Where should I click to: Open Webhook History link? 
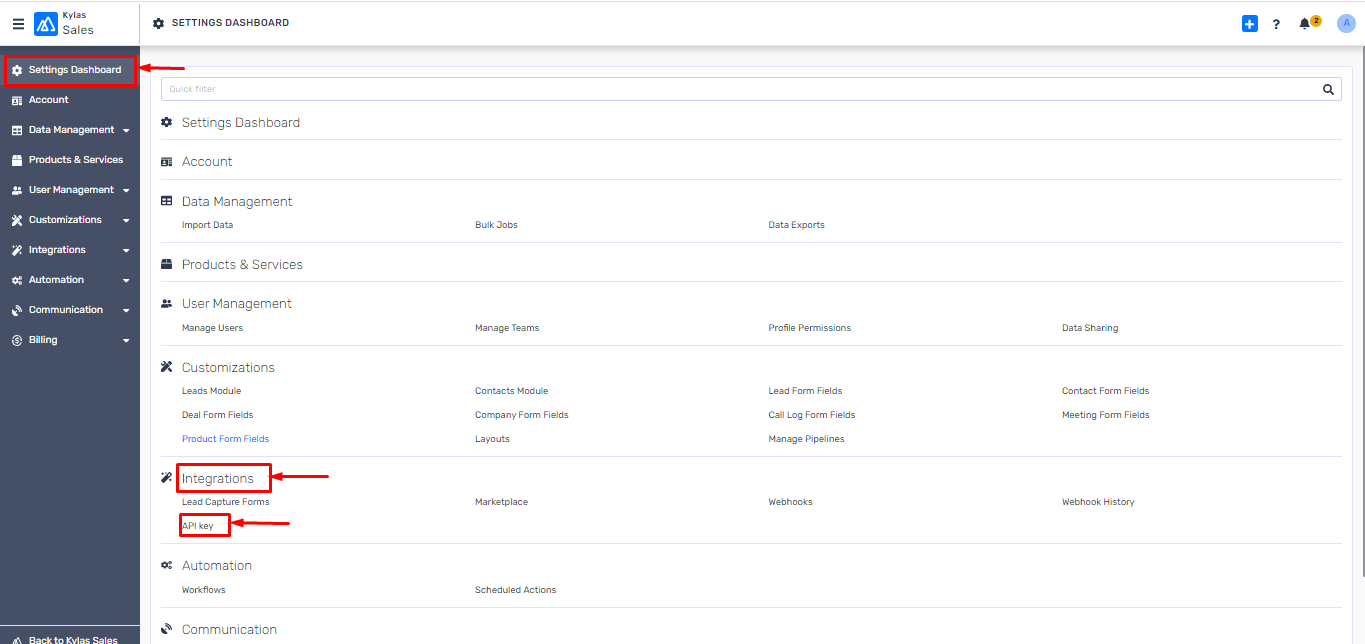(x=1098, y=502)
